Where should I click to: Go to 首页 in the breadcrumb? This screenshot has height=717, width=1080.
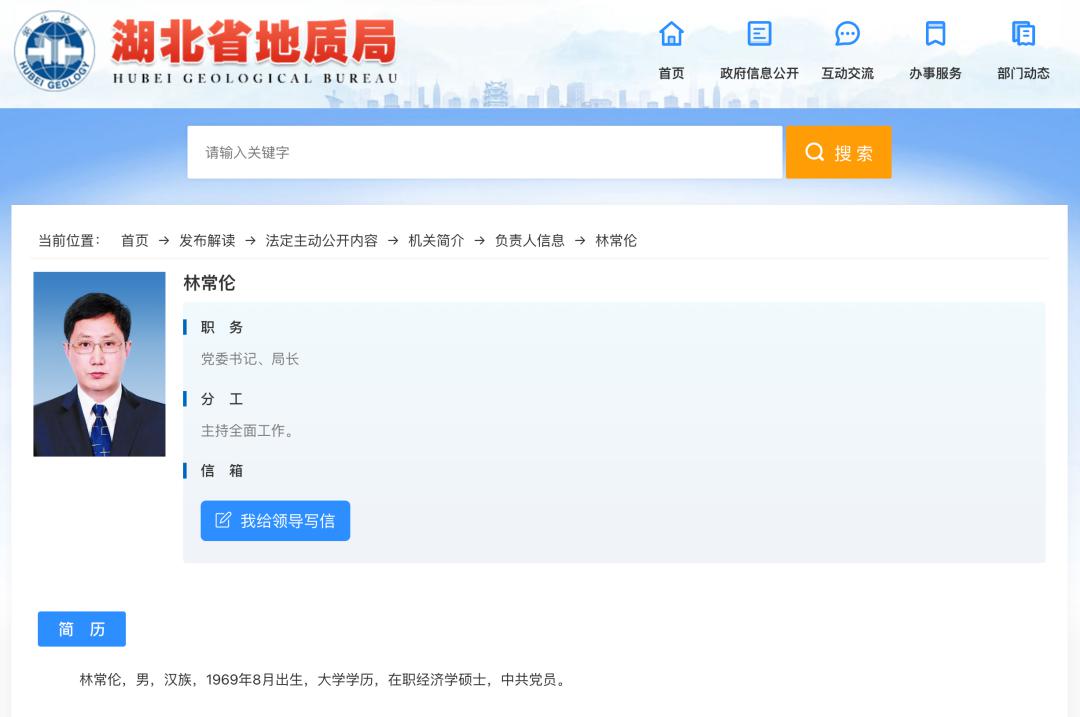134,240
